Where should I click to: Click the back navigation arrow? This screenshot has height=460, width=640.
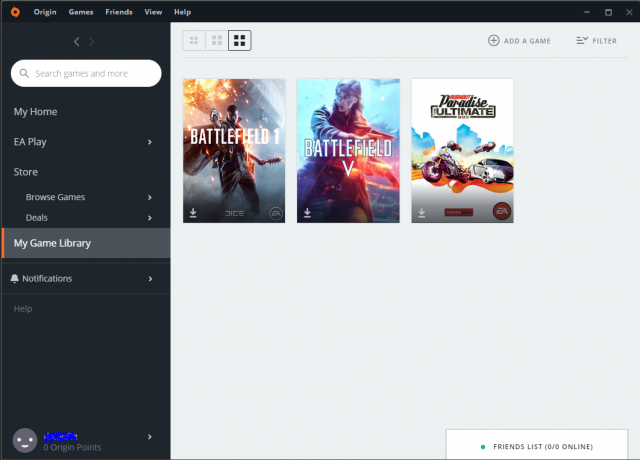(78, 42)
